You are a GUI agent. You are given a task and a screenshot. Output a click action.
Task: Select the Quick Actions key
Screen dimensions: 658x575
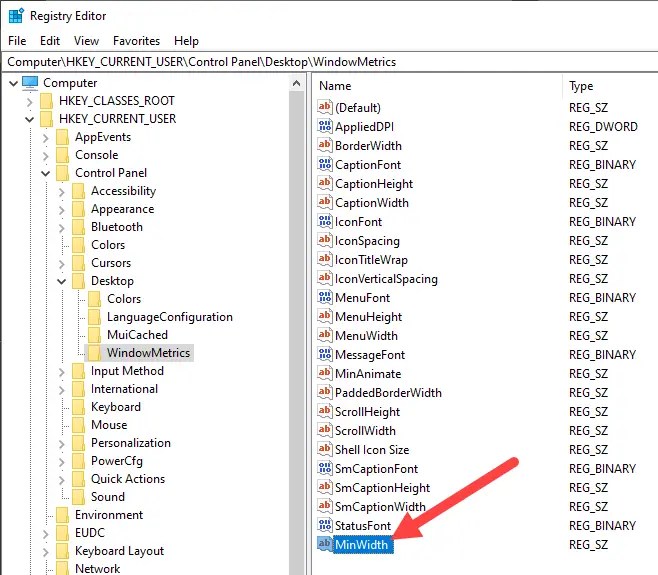click(128, 479)
